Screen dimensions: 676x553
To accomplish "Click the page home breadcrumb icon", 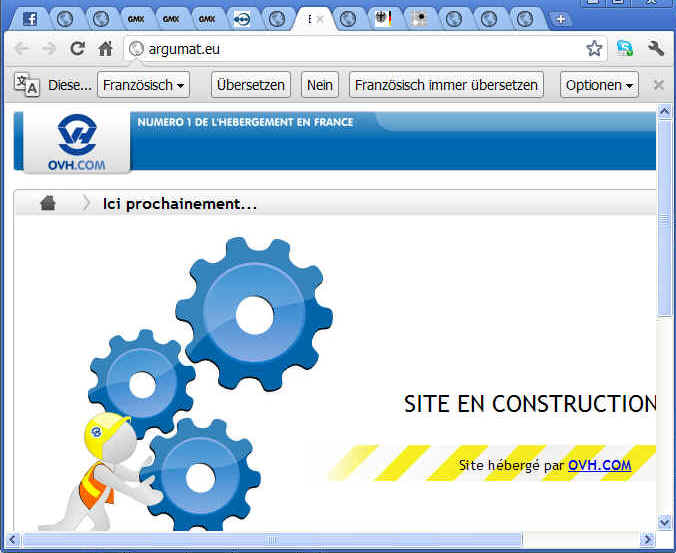I will click(48, 203).
